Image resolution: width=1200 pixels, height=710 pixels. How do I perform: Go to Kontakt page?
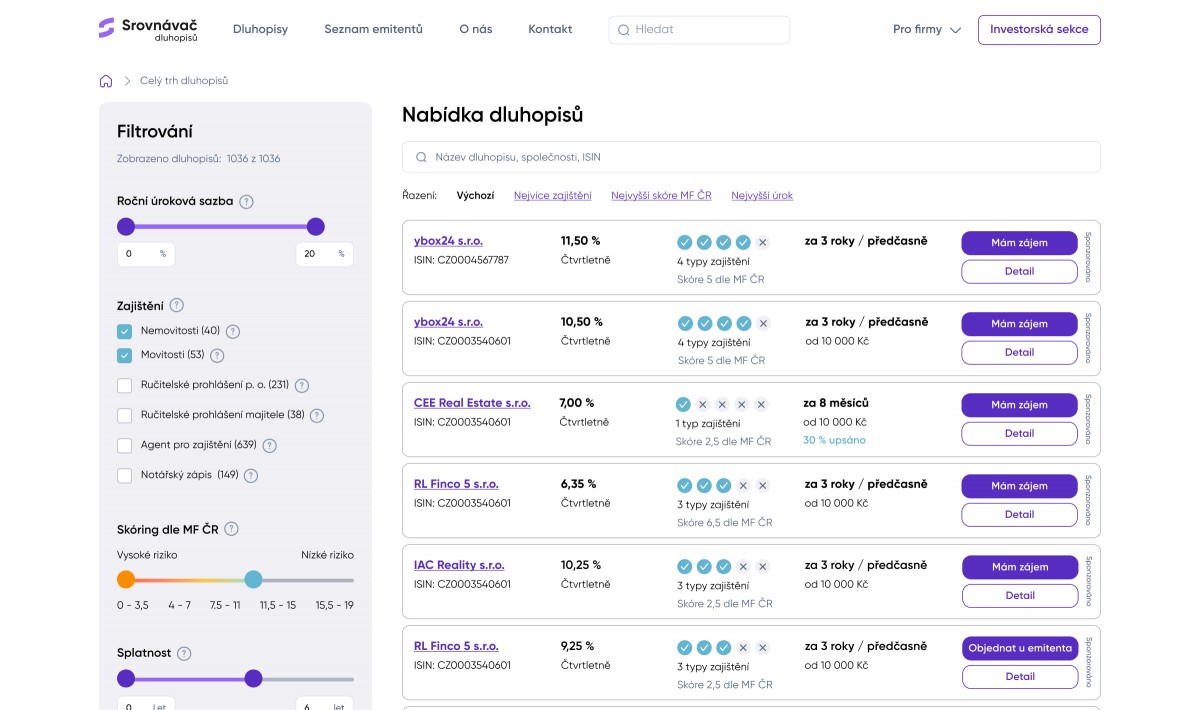pos(550,30)
